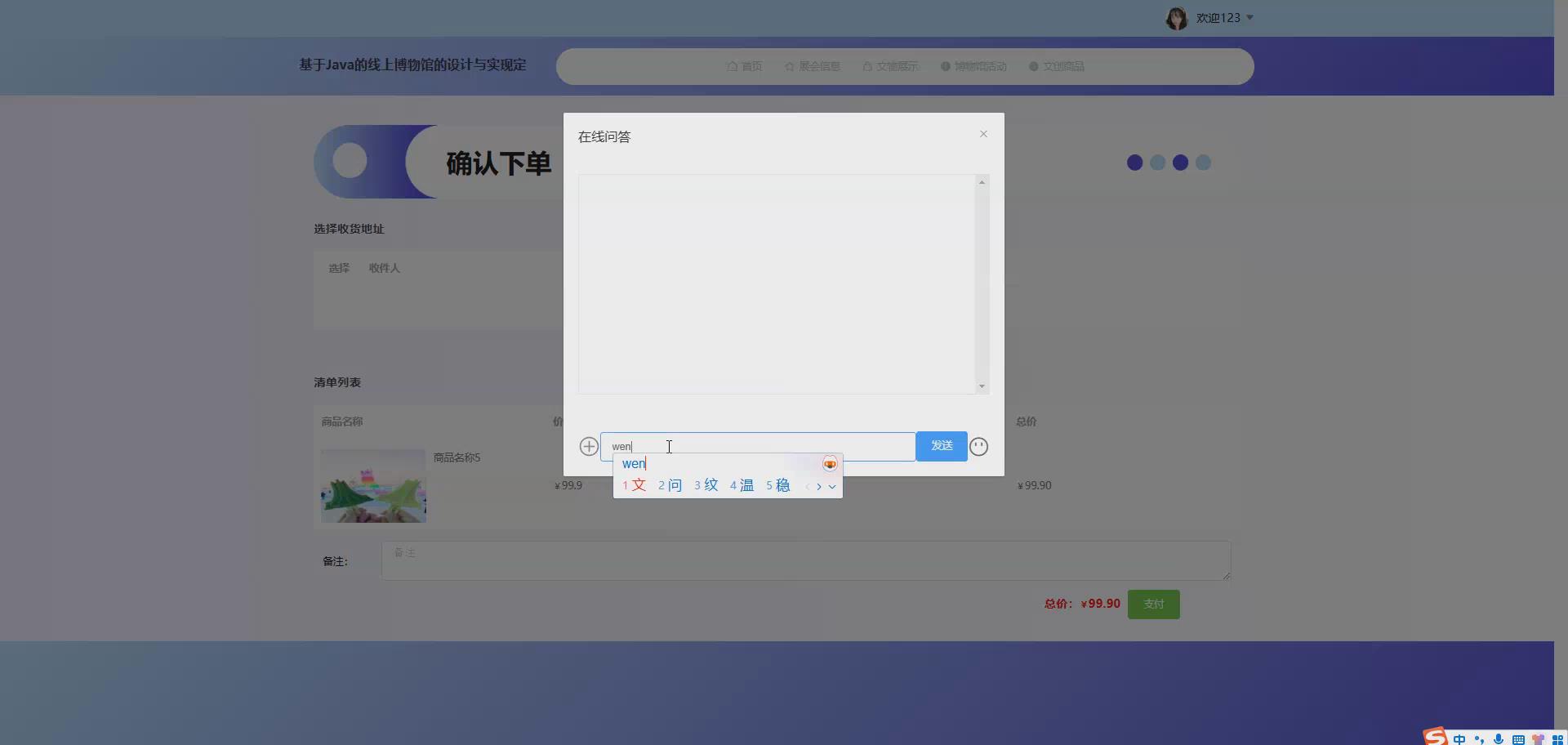This screenshot has height=745, width=1568.
Task: Click the home icon beside 首页
Action: tap(731, 66)
